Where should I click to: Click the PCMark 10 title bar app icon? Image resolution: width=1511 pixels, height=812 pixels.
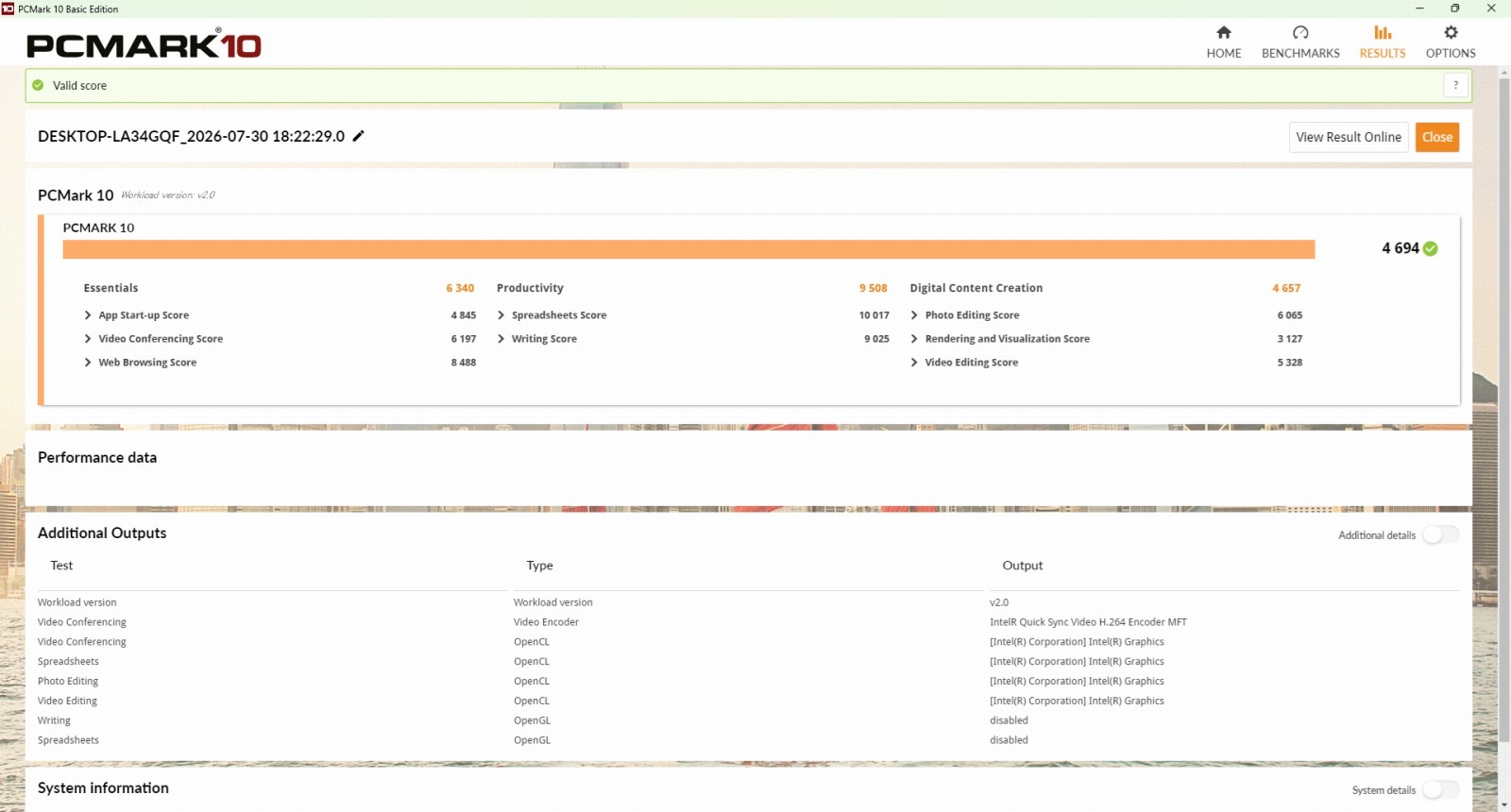coord(8,8)
